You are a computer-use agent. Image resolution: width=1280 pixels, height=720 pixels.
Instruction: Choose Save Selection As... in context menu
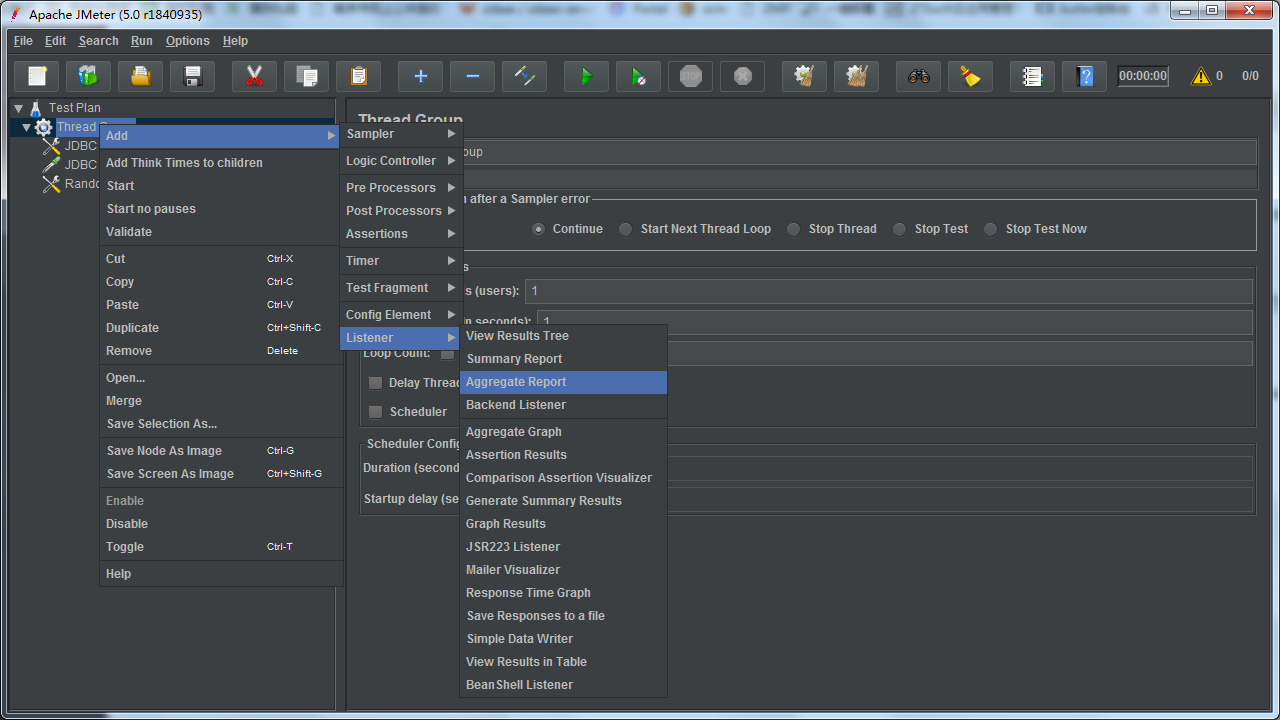[x=221, y=424]
